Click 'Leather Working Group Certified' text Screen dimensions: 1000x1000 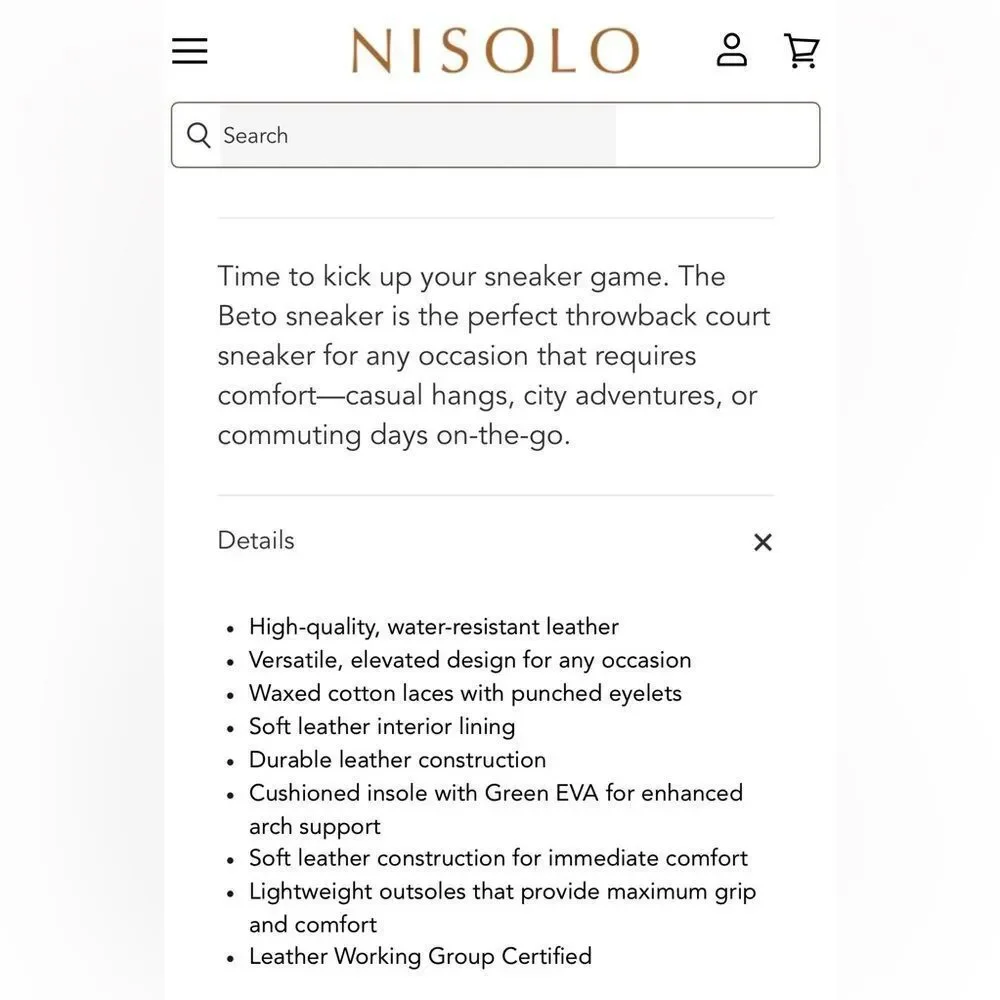pos(420,956)
